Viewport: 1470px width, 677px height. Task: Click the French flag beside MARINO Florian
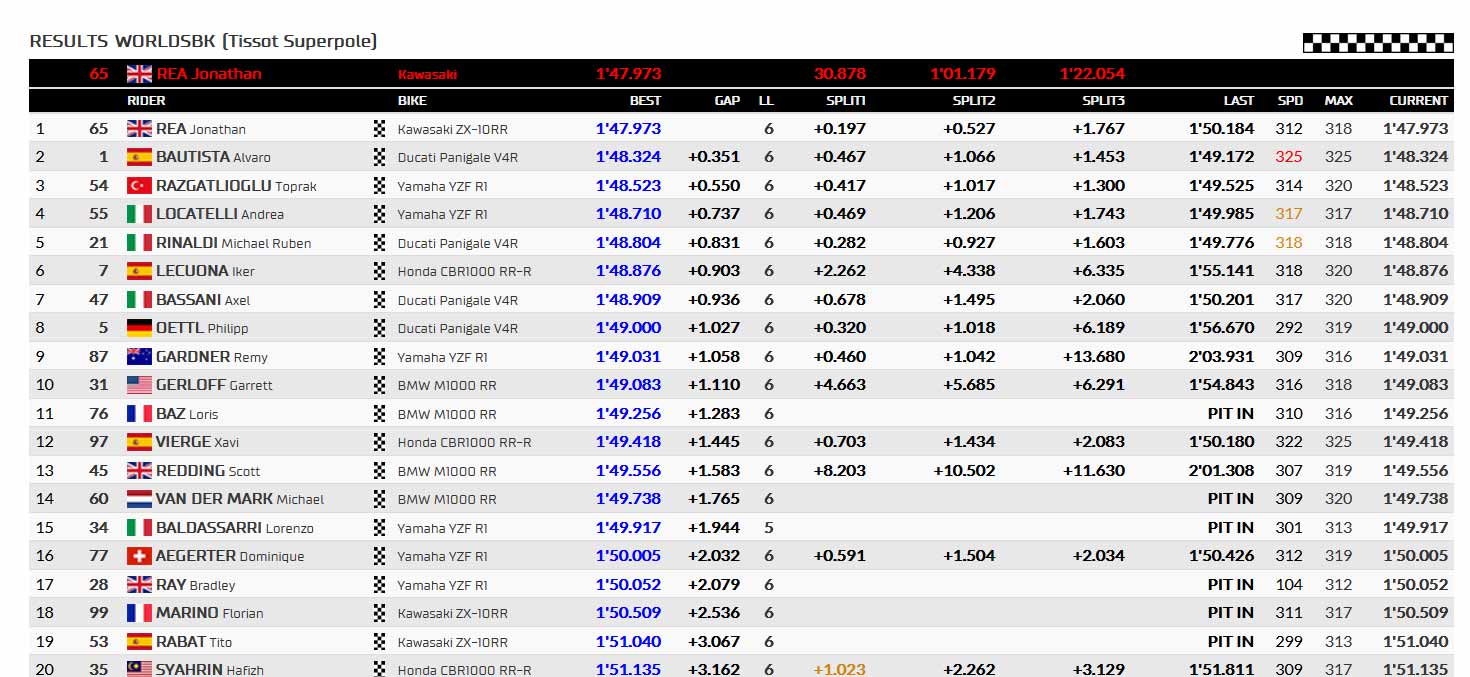point(139,613)
